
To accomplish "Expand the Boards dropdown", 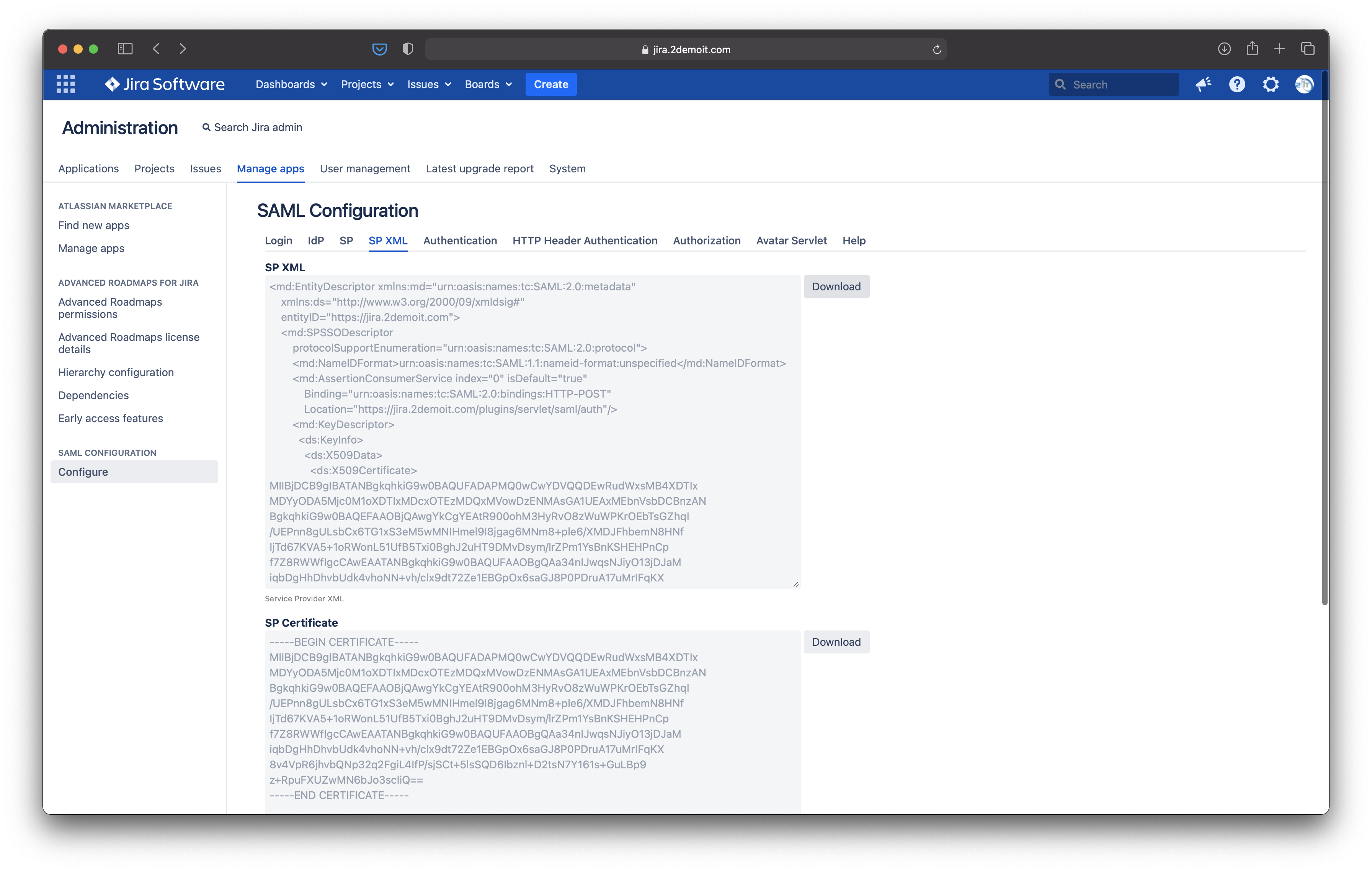I will click(x=488, y=84).
